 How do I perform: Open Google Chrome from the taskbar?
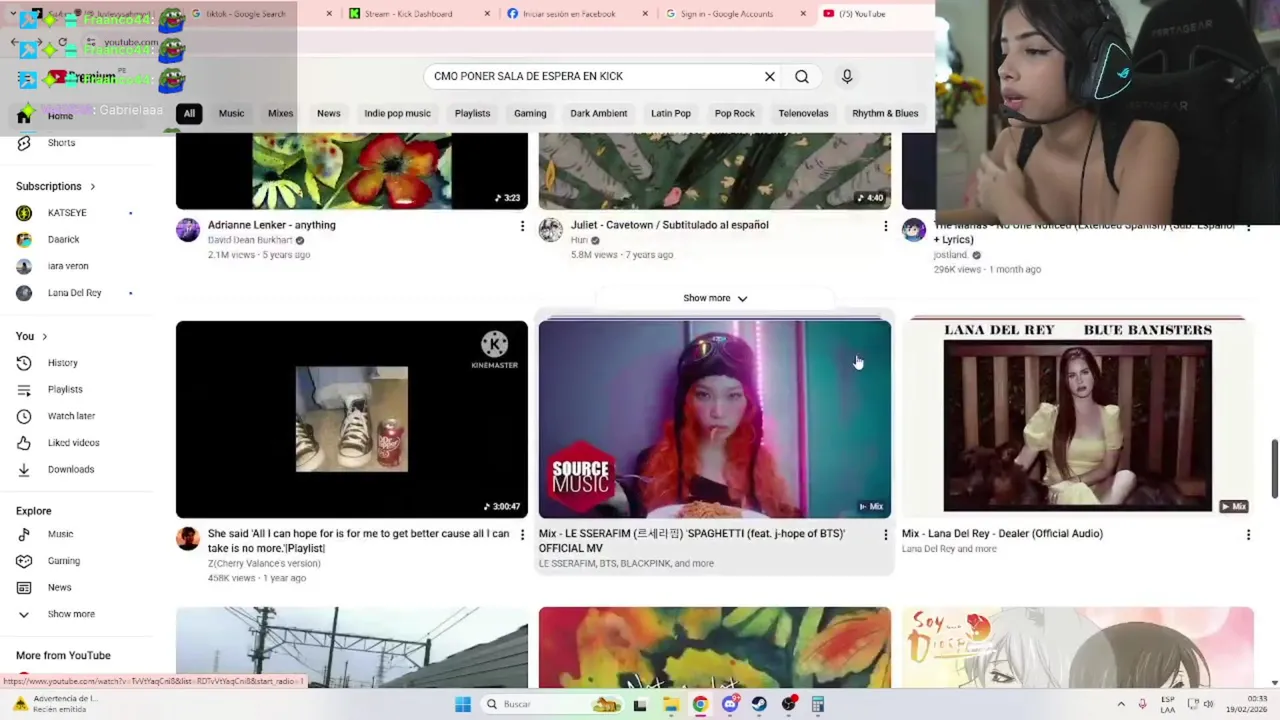[x=700, y=704]
